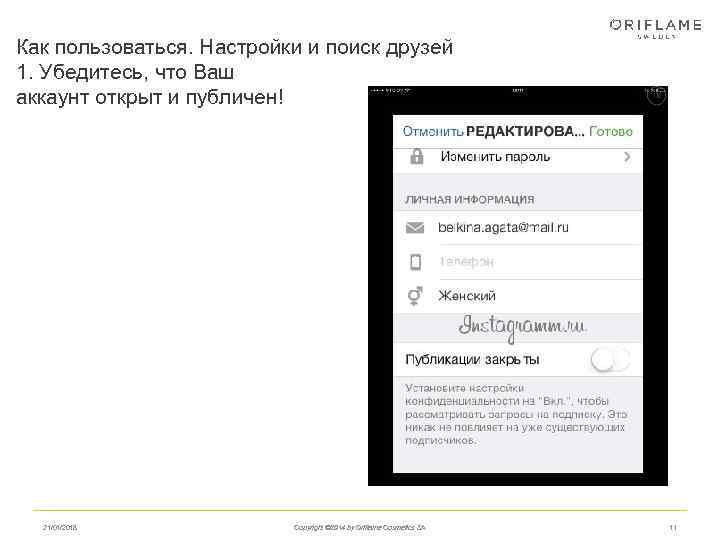This screenshot has height=540, width=720.
Task: Click the privacy description text Установите настройки
Action: click(515, 414)
